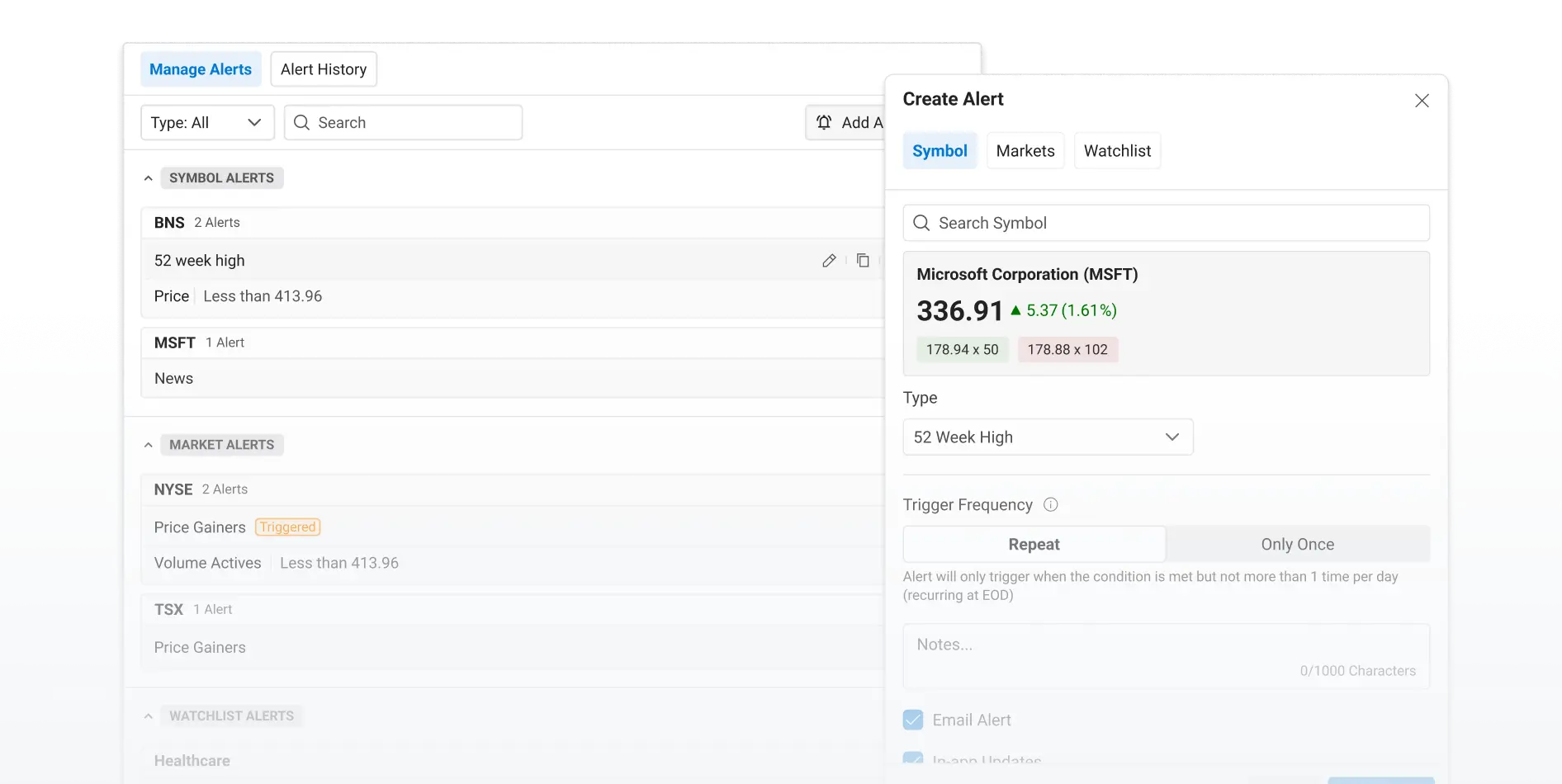Open the Type: All filter dropdown
Image resolution: width=1562 pixels, height=784 pixels.
pos(207,122)
